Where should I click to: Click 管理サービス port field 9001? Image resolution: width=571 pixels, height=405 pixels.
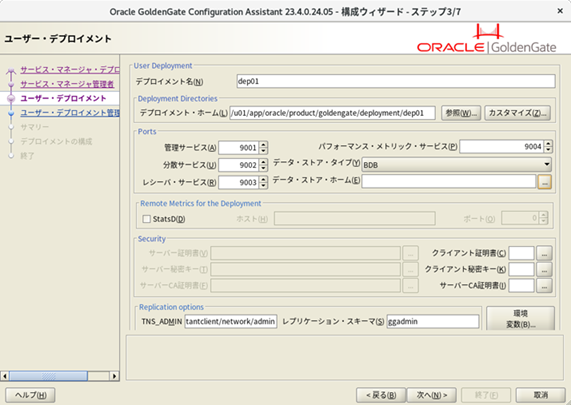pos(239,148)
